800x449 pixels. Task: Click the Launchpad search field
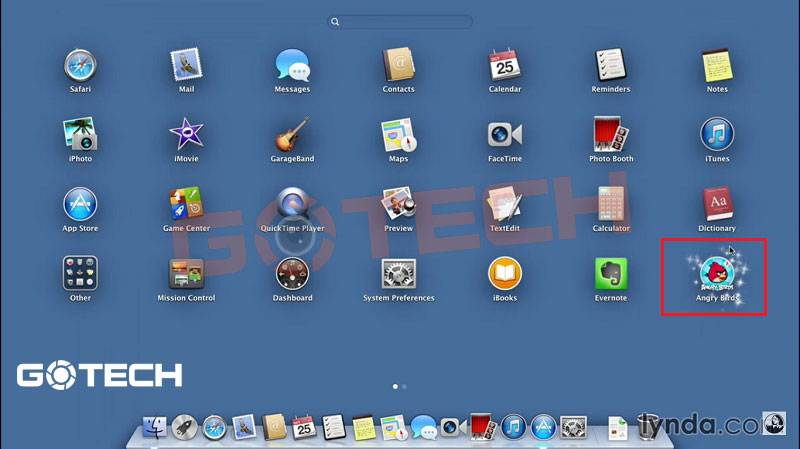[400, 21]
